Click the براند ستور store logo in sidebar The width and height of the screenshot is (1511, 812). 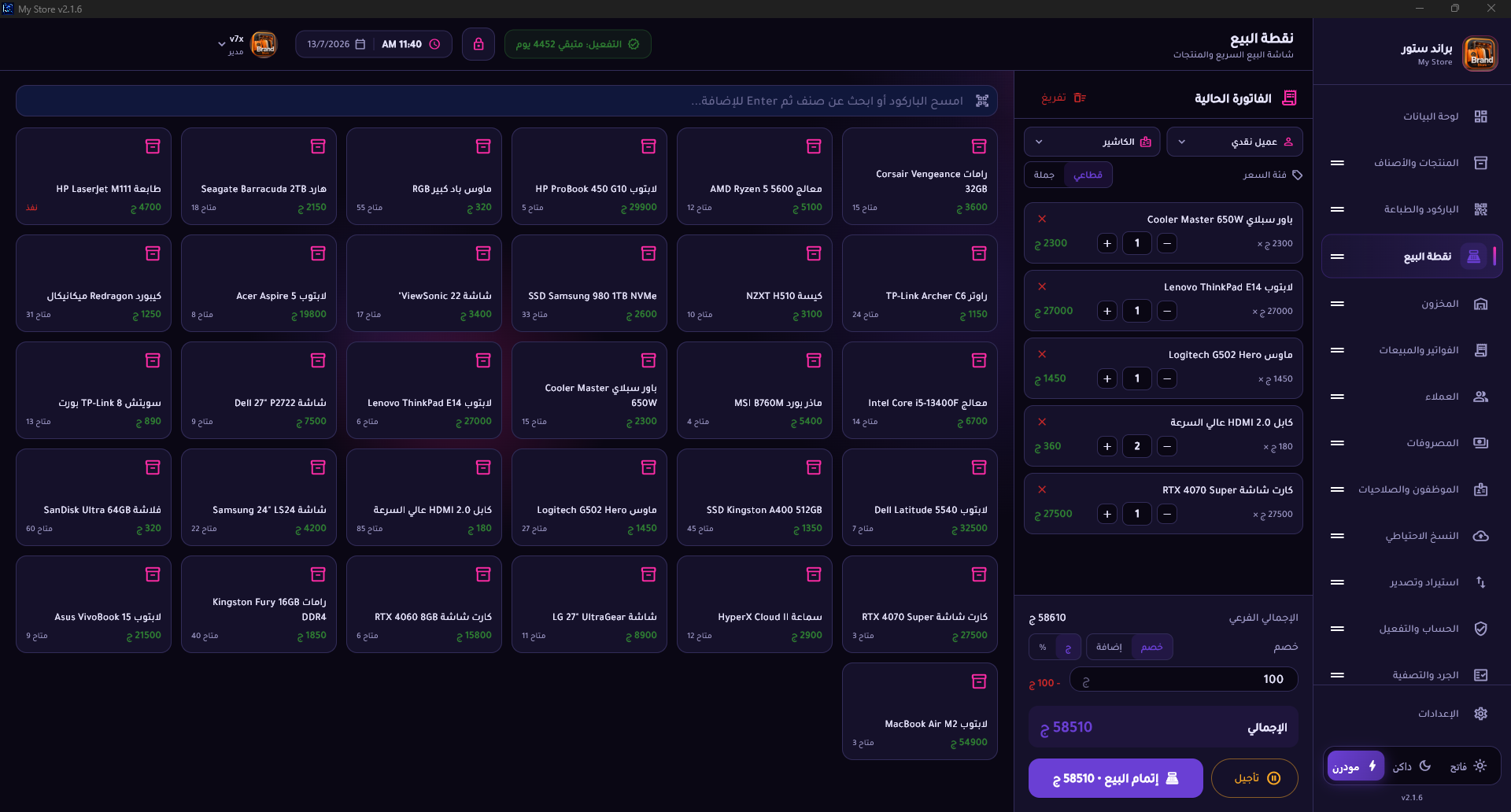coord(1480,54)
